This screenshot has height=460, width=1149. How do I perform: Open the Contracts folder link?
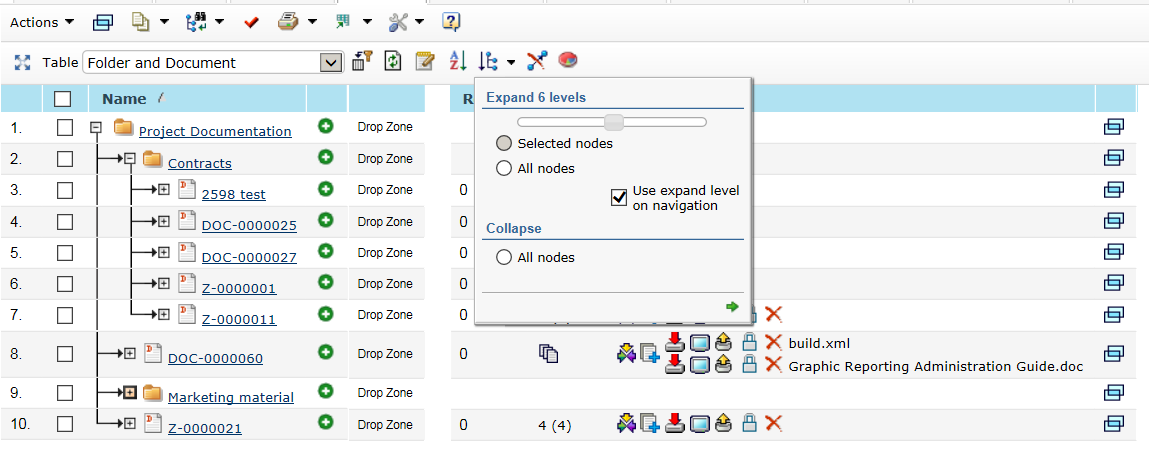coord(199,163)
